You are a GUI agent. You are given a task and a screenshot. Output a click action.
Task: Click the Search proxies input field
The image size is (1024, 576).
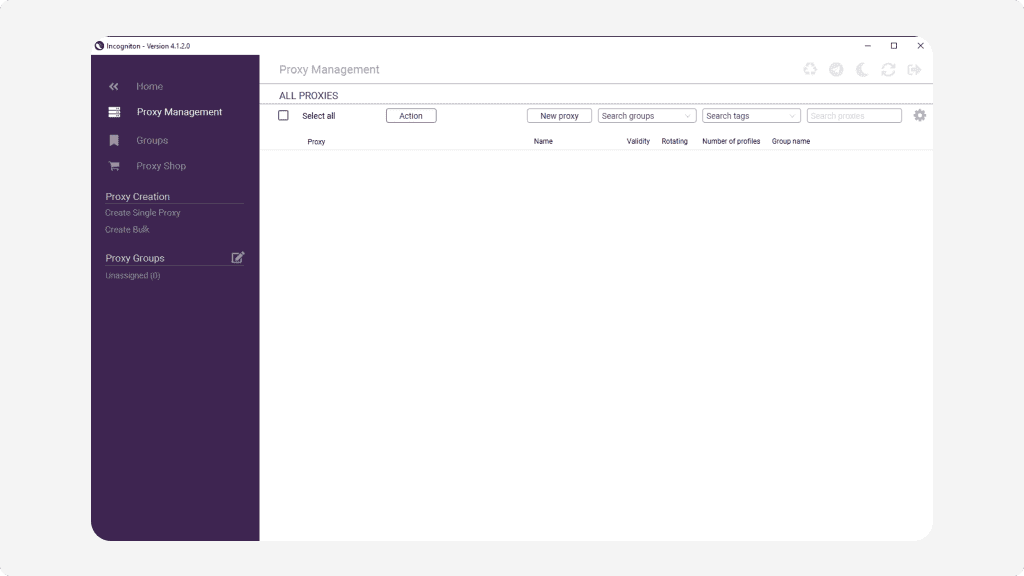click(x=853, y=116)
